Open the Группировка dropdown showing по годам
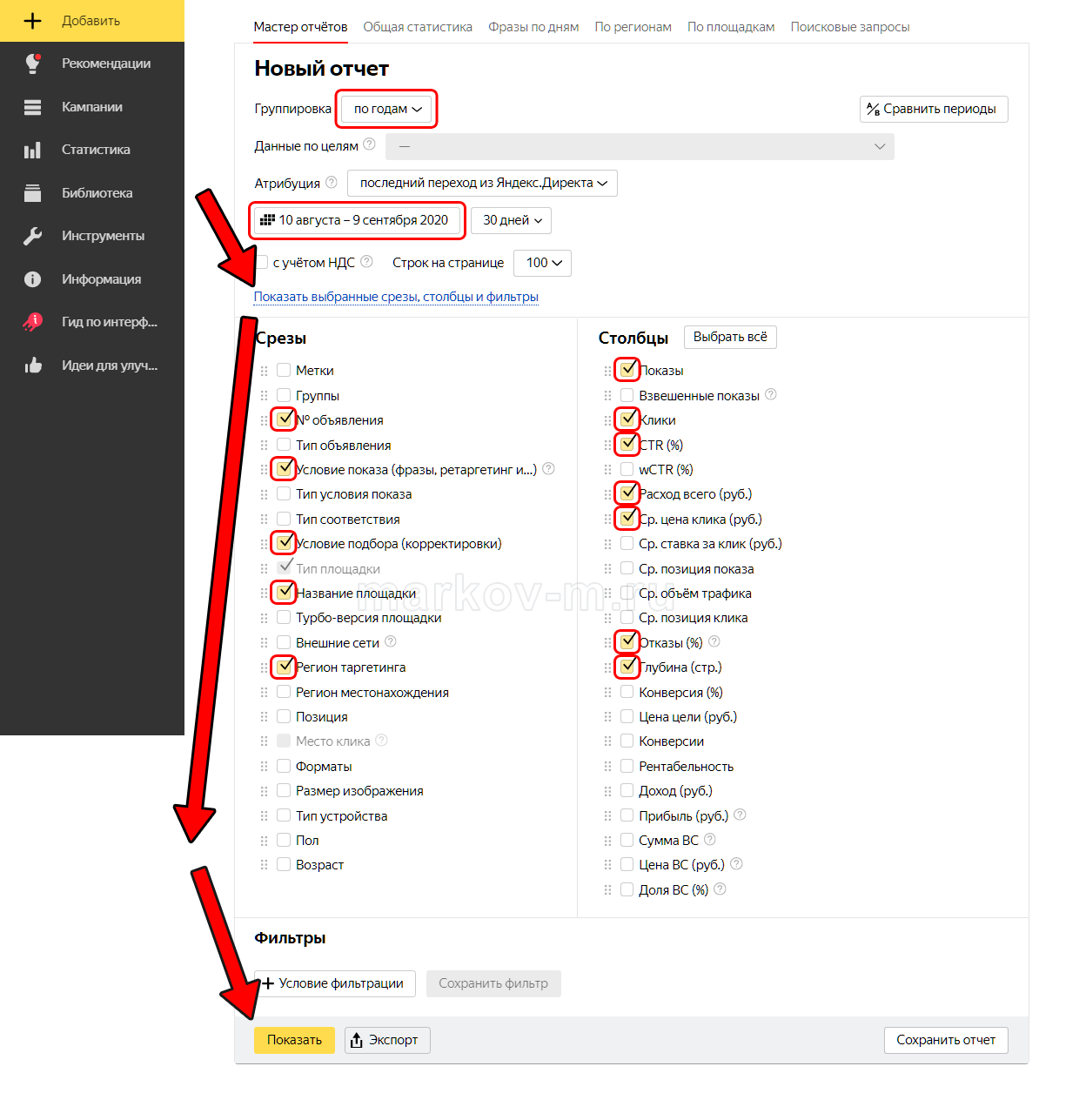This screenshot has width=1079, height=1120. (x=387, y=109)
